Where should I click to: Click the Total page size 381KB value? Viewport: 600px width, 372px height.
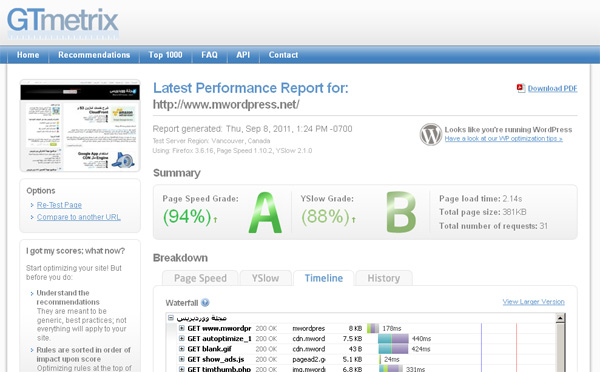[x=515, y=212]
